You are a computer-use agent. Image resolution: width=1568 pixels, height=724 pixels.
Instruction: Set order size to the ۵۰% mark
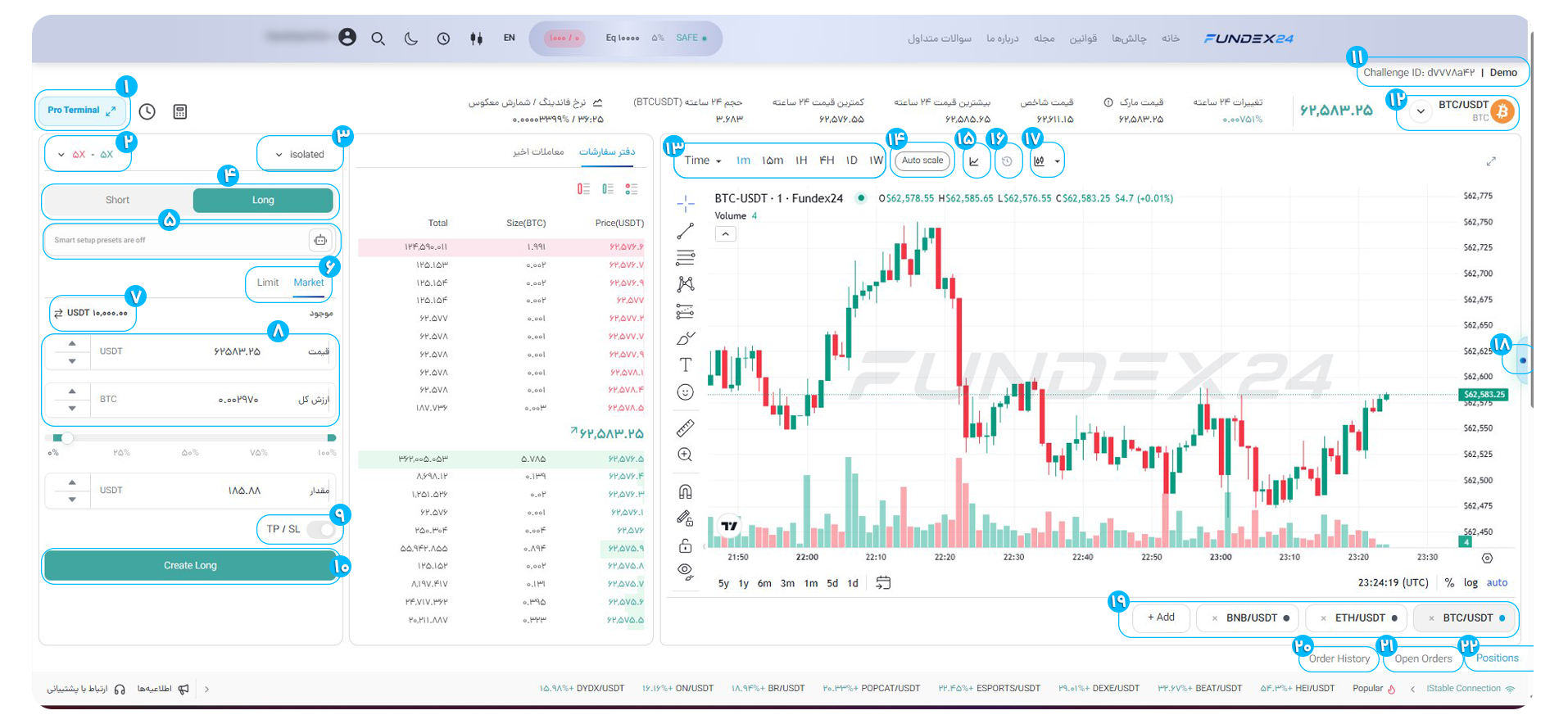tap(190, 453)
